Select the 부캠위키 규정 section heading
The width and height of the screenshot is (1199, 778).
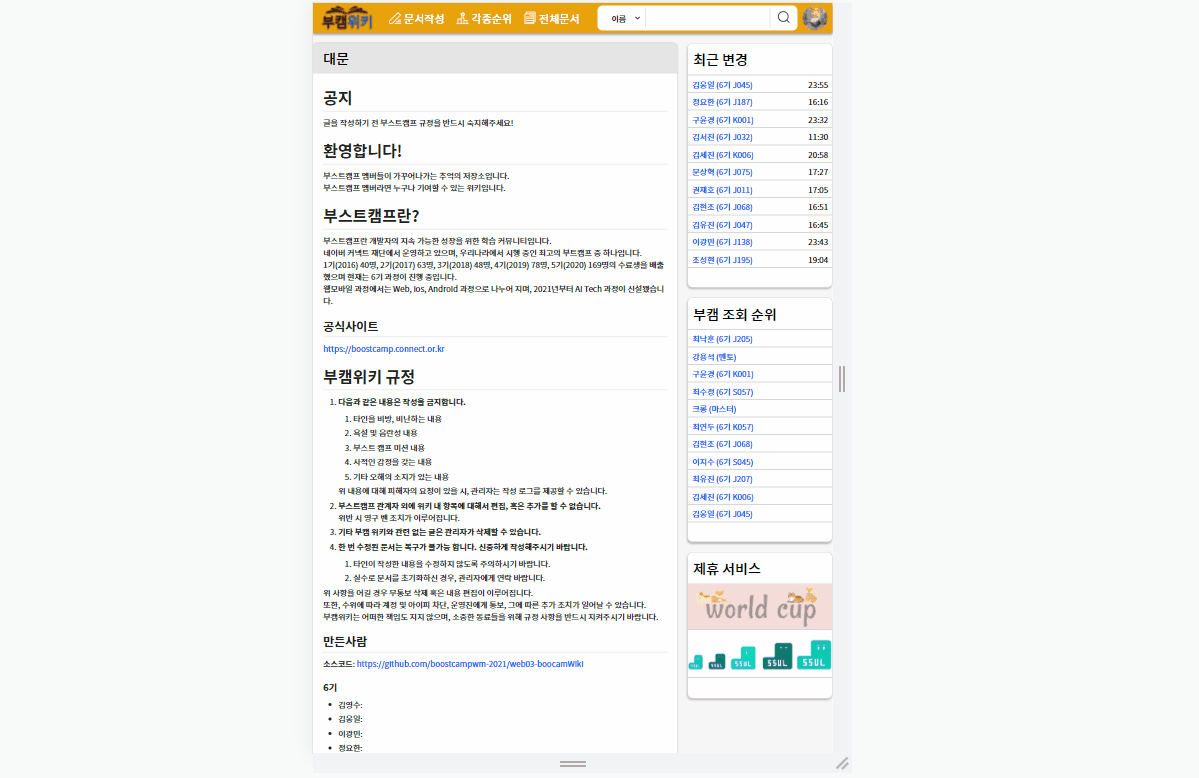pyautogui.click(x=369, y=376)
